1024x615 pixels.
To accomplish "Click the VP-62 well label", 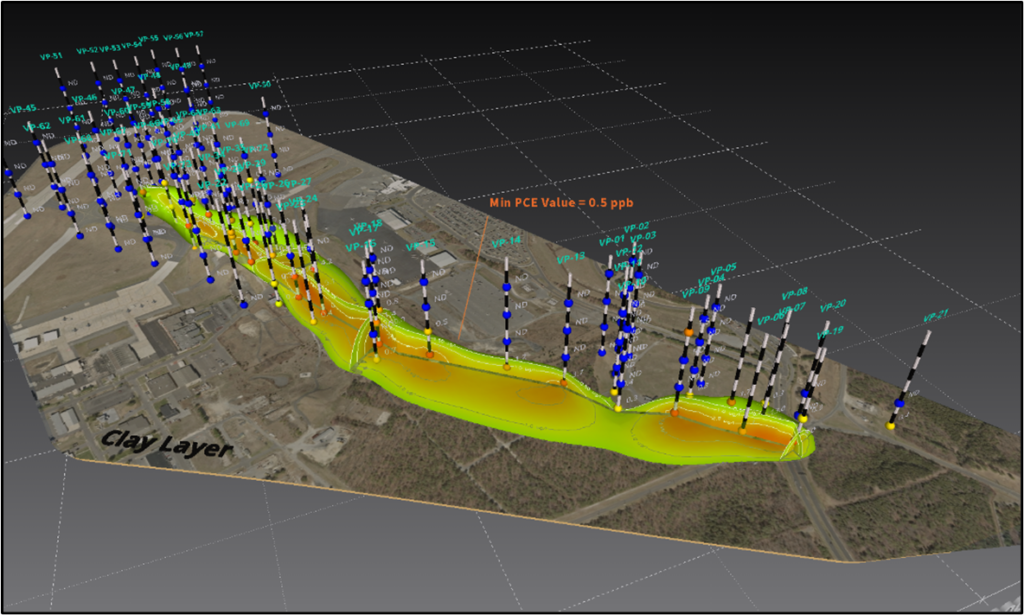I will click(x=37, y=126).
